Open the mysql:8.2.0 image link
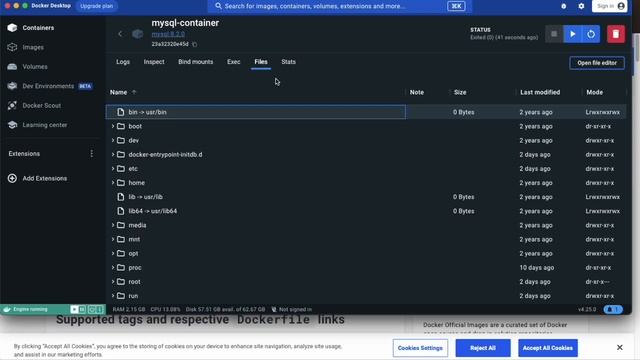Screen dimensions: 640x360 (168, 34)
